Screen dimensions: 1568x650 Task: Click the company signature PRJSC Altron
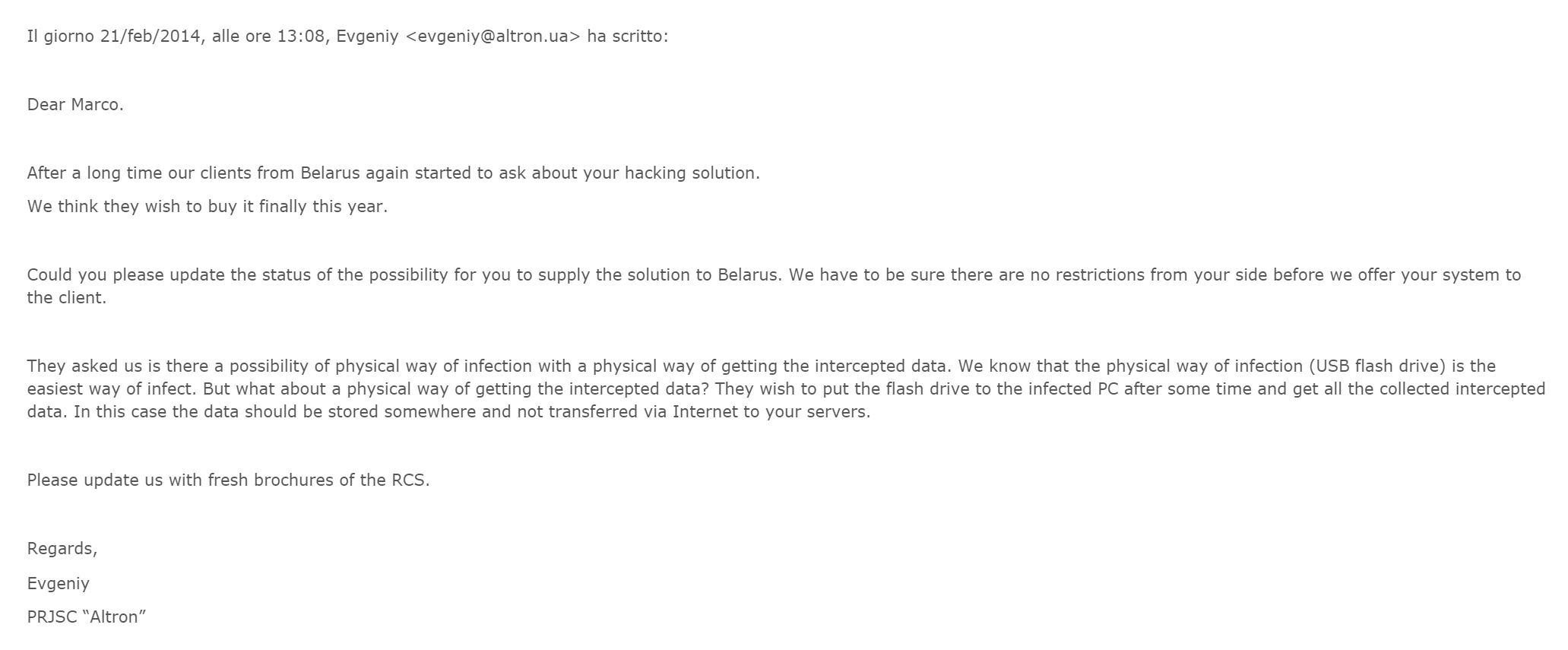[x=87, y=617]
